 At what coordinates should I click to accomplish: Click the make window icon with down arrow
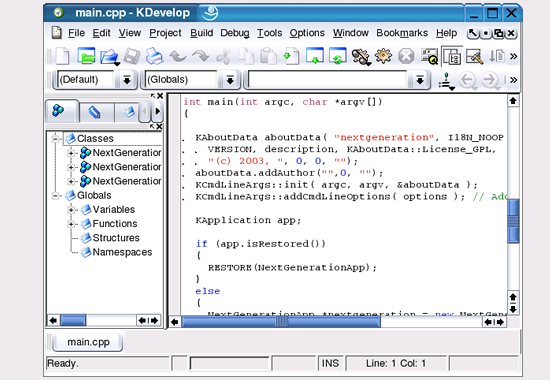(315, 56)
